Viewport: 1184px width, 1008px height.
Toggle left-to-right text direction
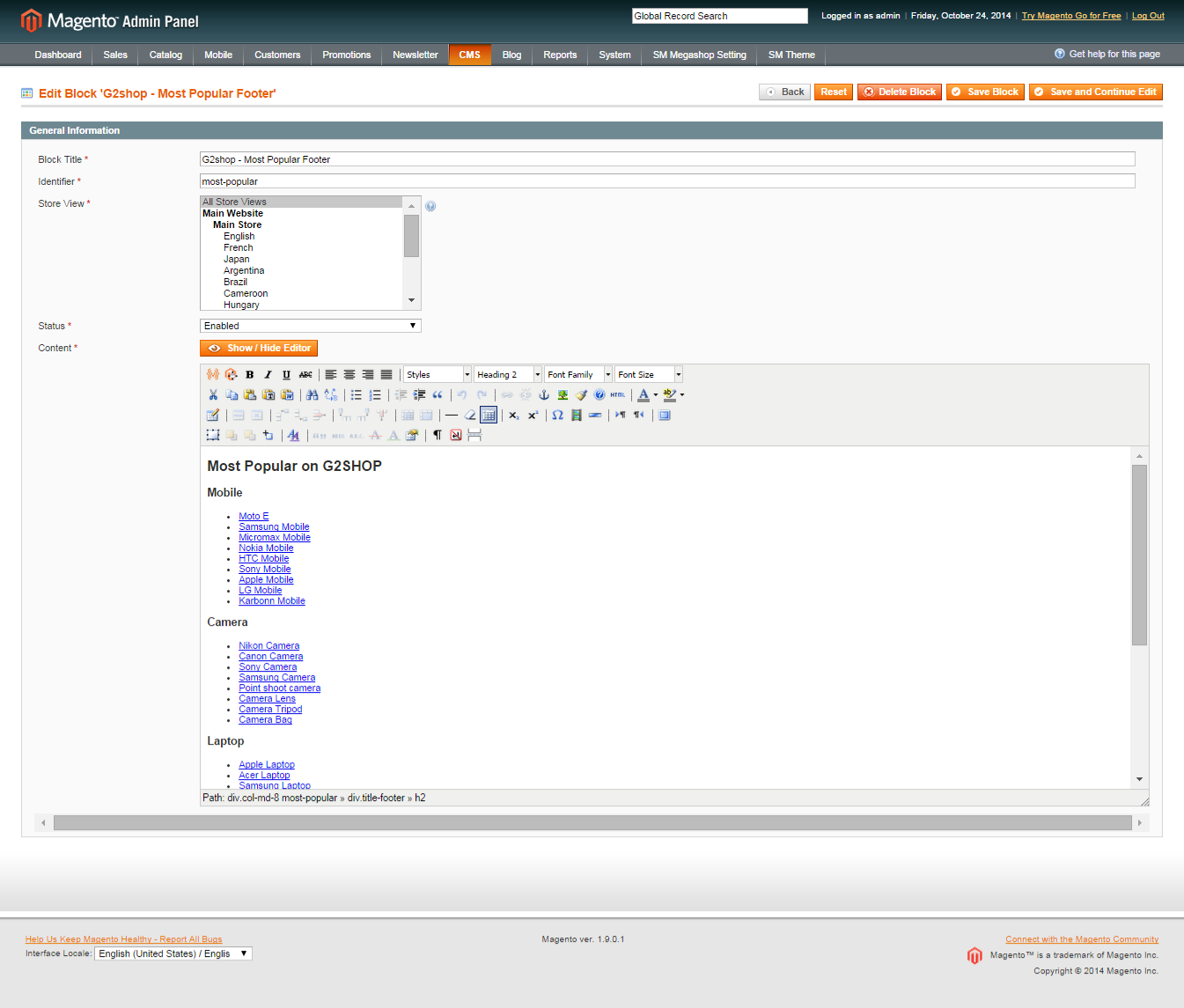(x=620, y=415)
